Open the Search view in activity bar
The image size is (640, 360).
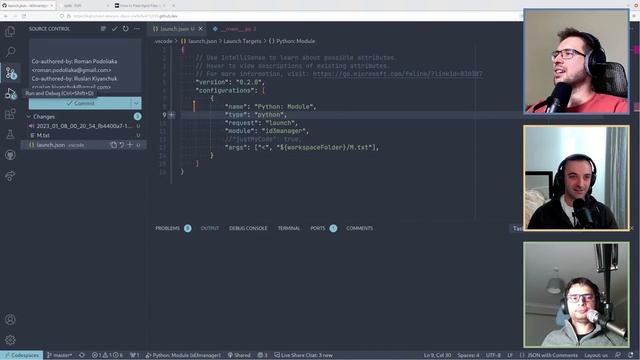click(x=10, y=52)
